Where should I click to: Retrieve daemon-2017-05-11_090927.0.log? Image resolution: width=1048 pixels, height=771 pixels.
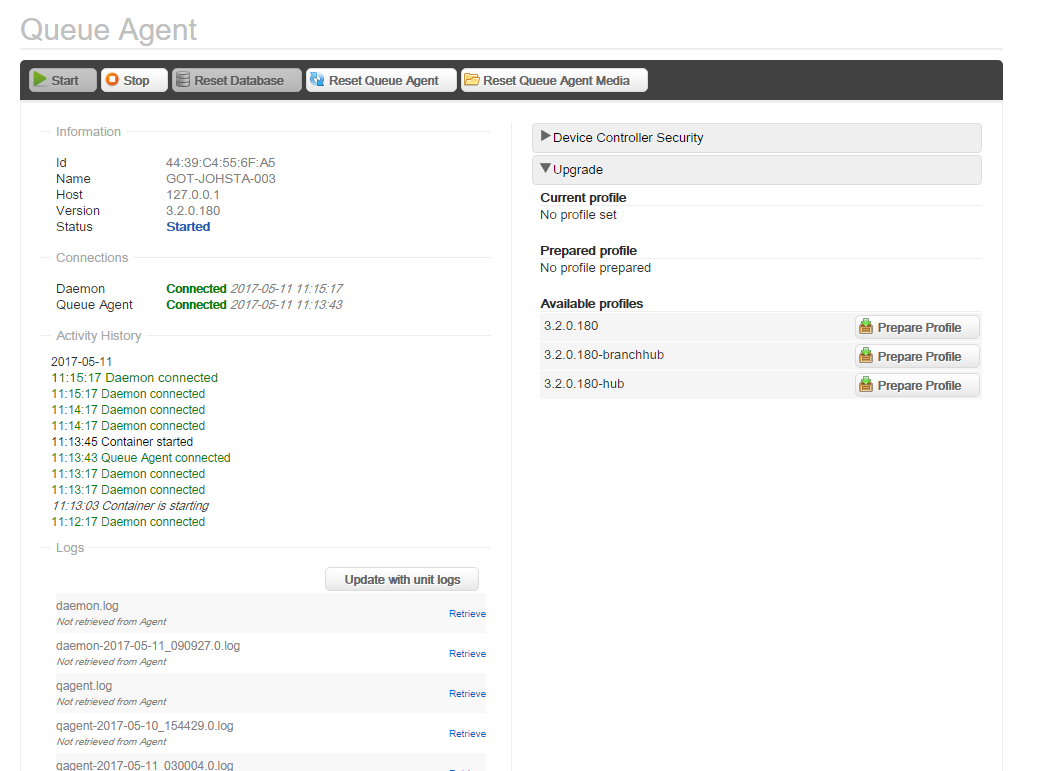467,654
